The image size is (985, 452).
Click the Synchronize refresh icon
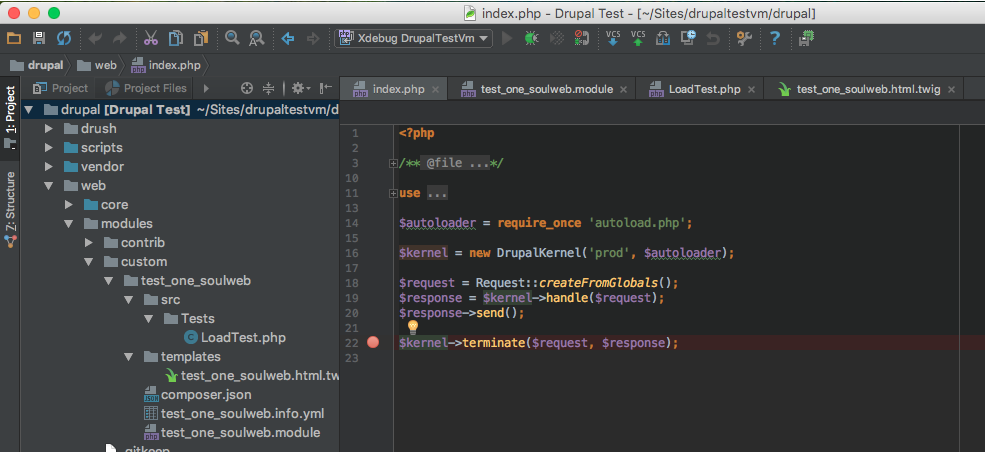[x=64, y=39]
